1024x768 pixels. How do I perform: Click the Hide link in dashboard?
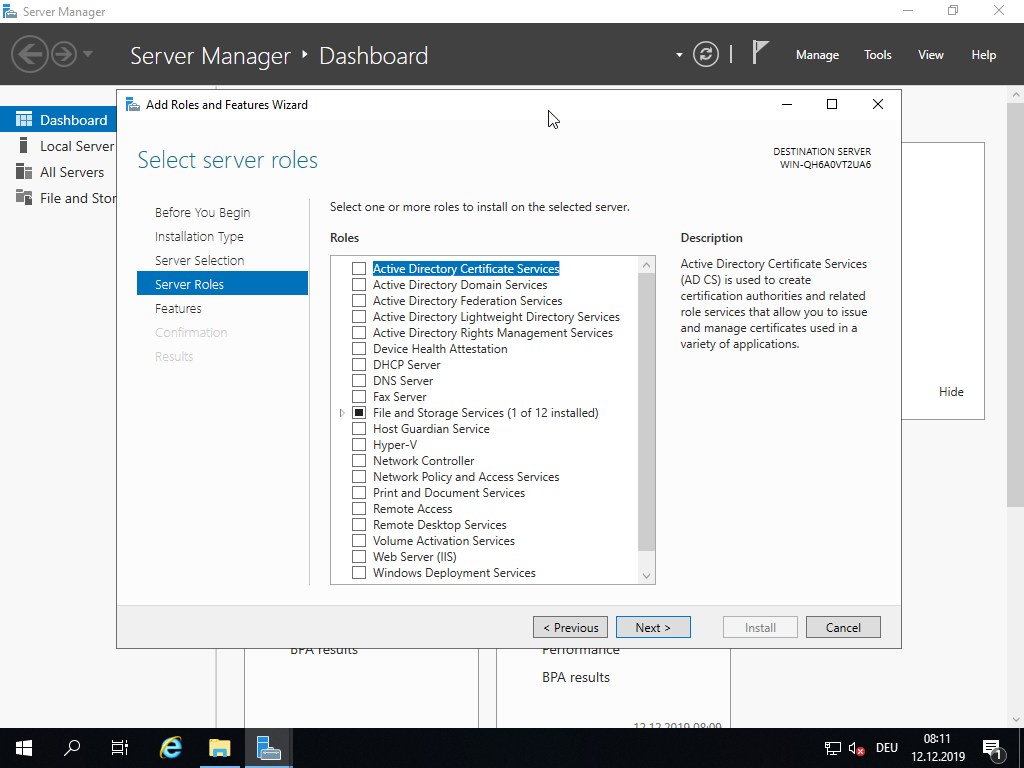point(951,391)
